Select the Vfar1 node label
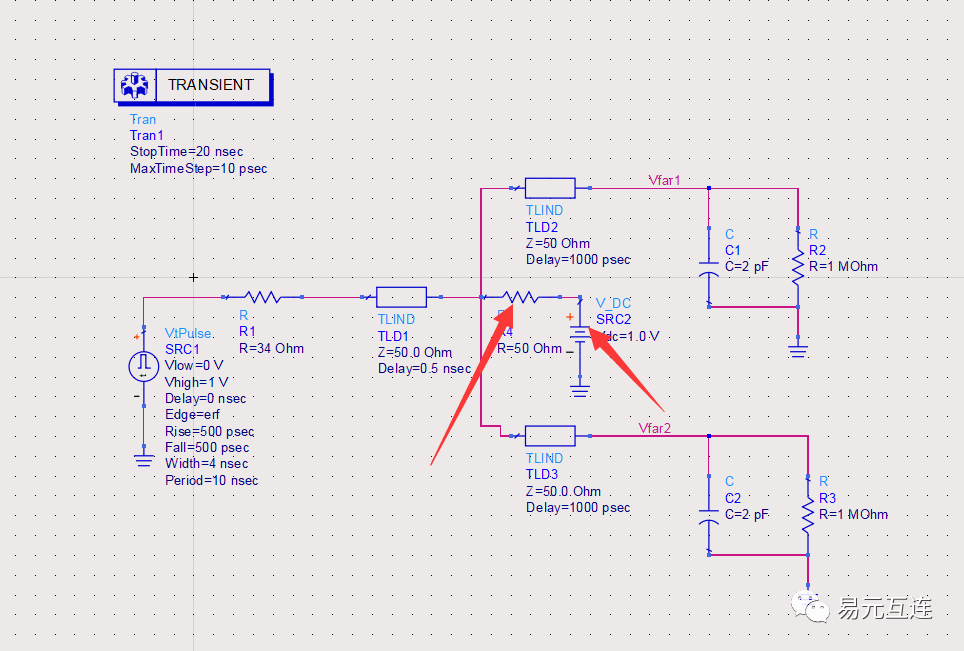 pos(664,179)
